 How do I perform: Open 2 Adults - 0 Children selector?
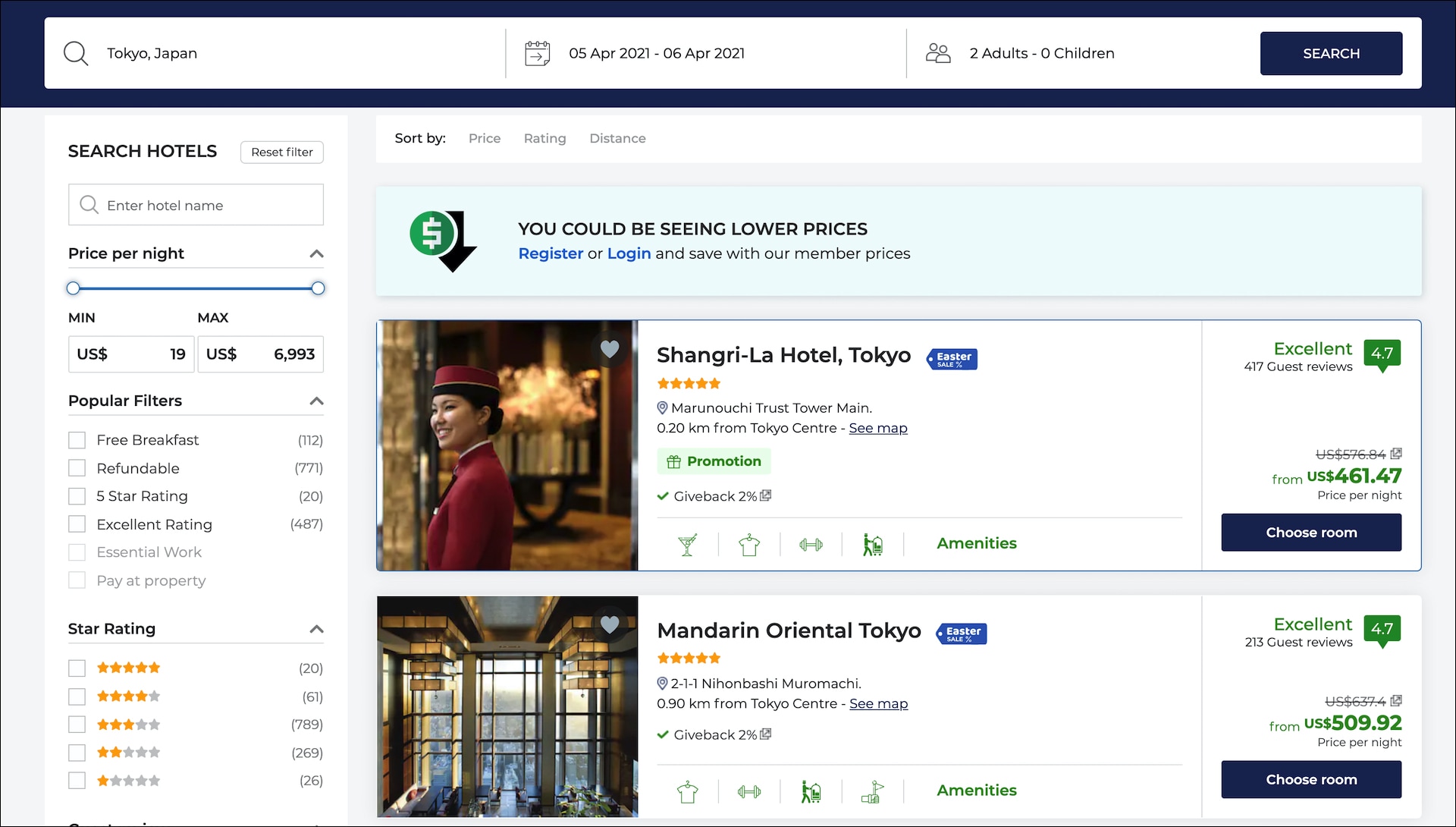click(x=1042, y=53)
